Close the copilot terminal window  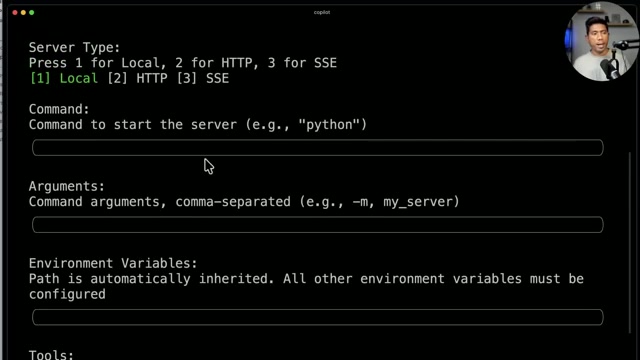click(x=15, y=13)
